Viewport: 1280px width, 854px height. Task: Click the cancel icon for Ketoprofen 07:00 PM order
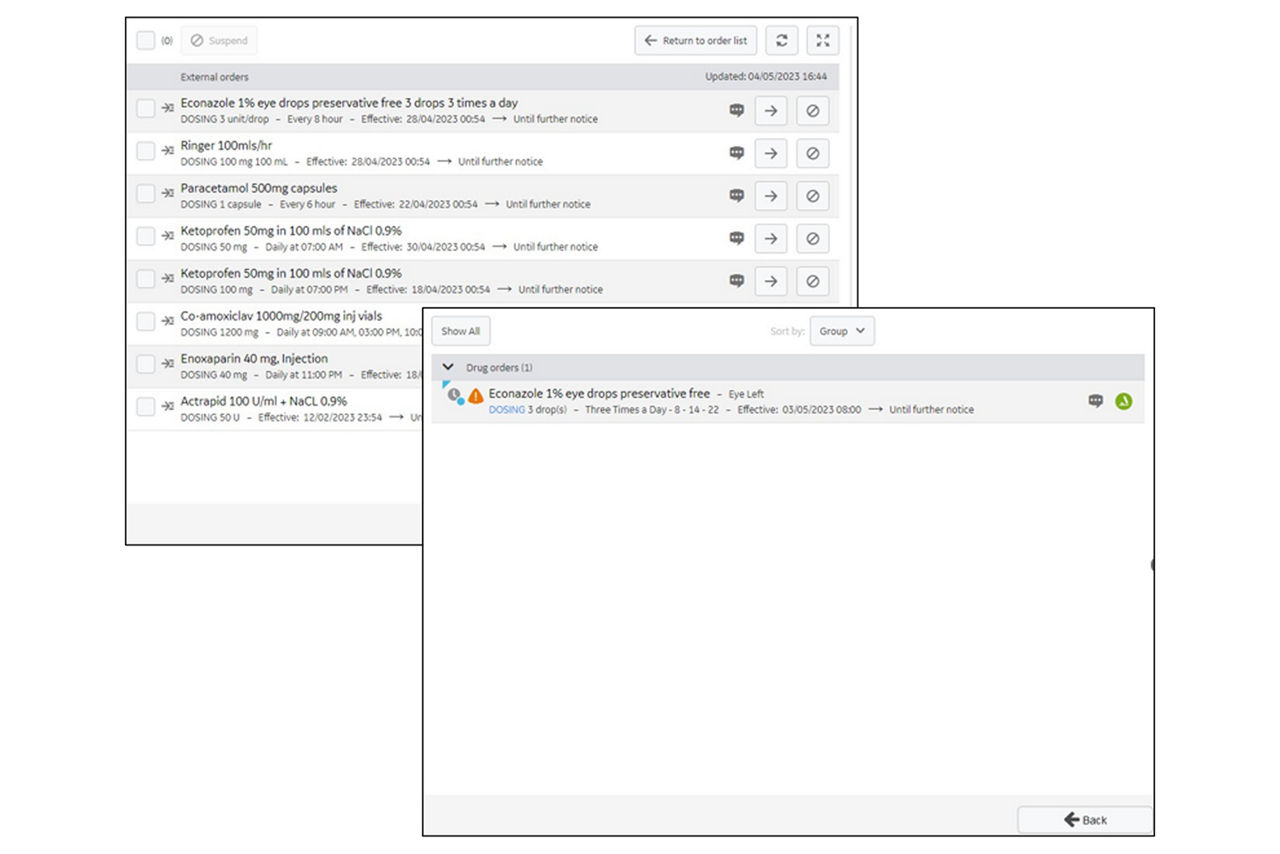click(812, 281)
